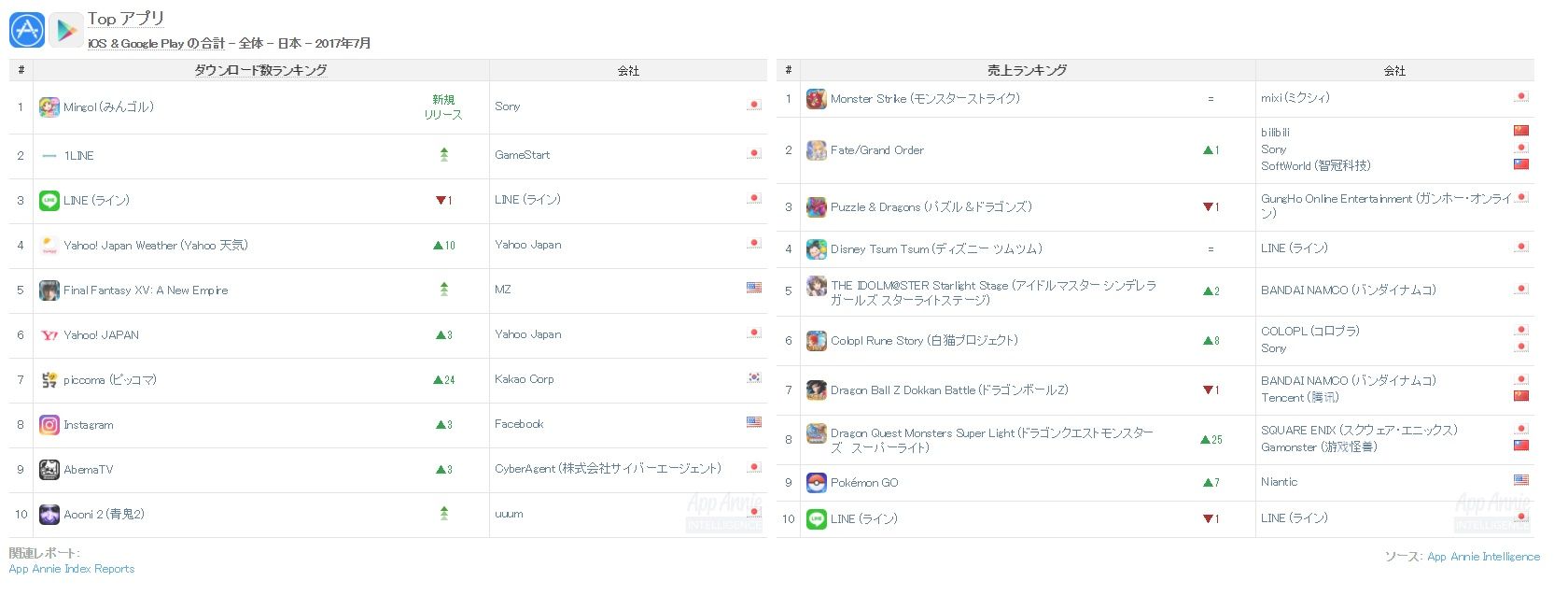Click the Google Play icon in header
This screenshot has width=1568, height=595.
tap(66, 30)
